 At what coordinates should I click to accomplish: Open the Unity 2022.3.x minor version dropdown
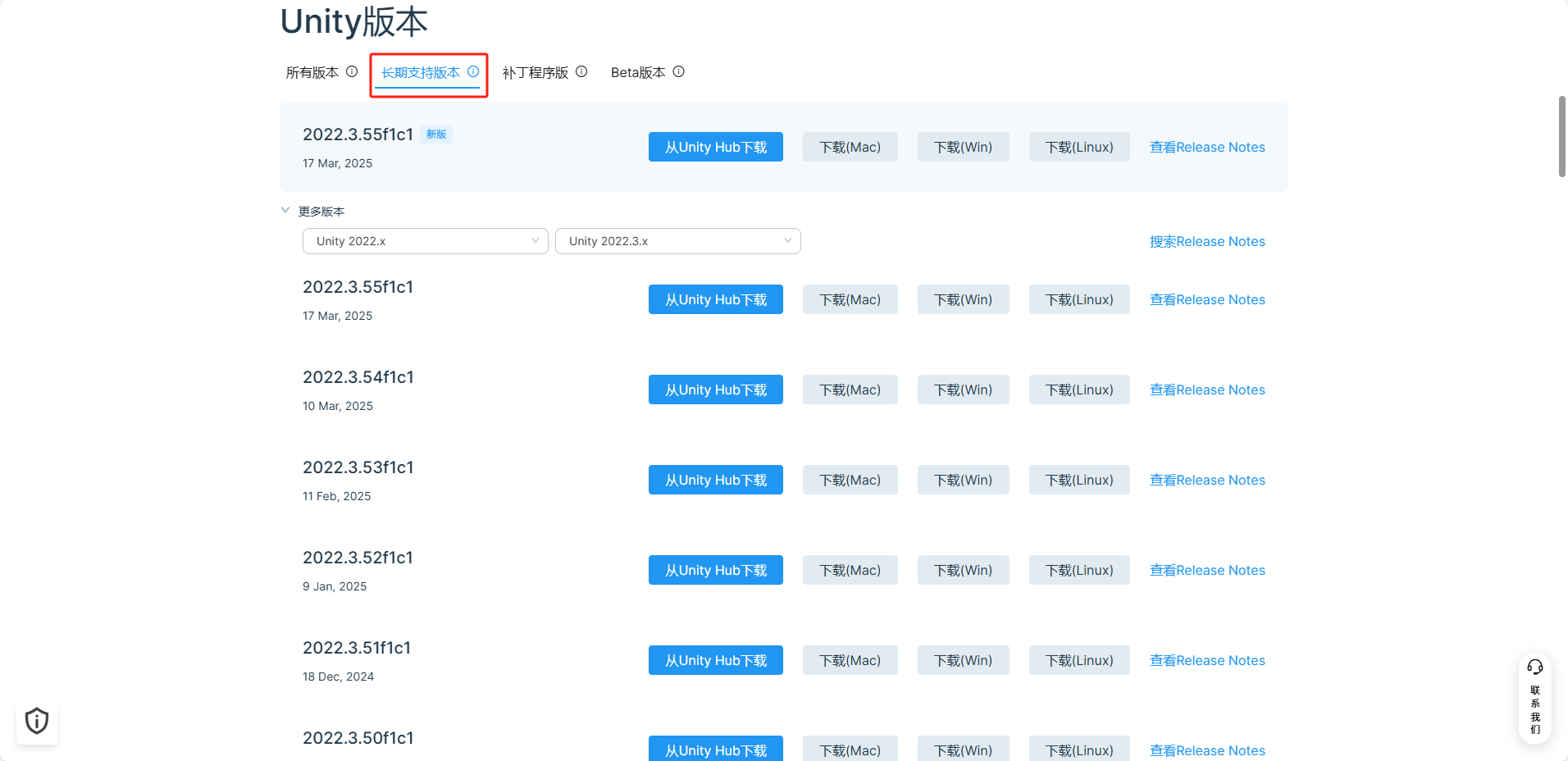pyautogui.click(x=677, y=240)
